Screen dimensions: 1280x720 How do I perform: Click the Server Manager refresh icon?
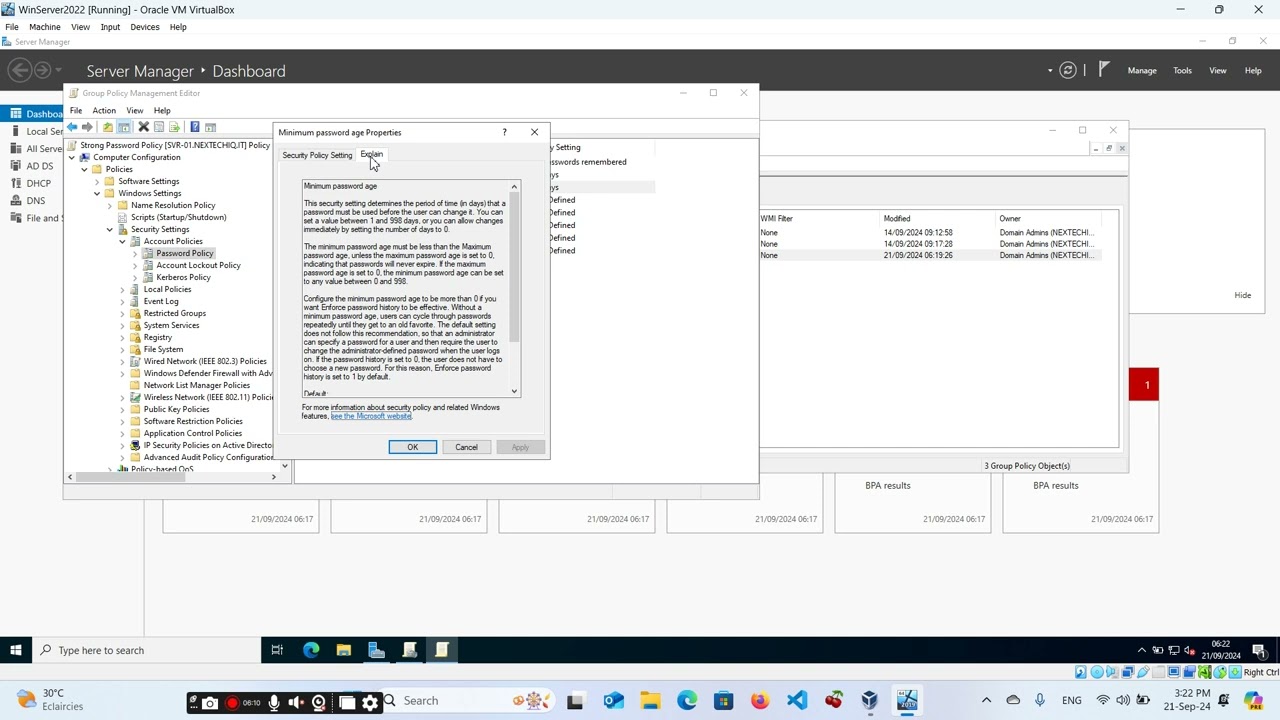click(1068, 70)
